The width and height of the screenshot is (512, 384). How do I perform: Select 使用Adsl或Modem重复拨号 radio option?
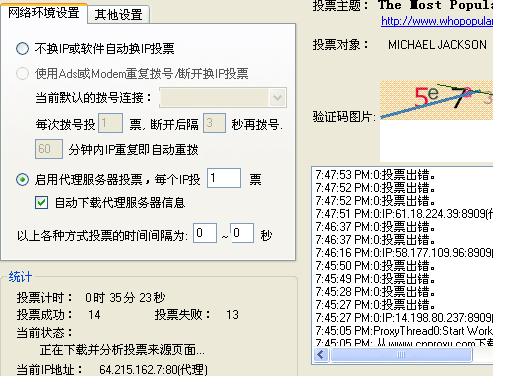(x=22, y=73)
